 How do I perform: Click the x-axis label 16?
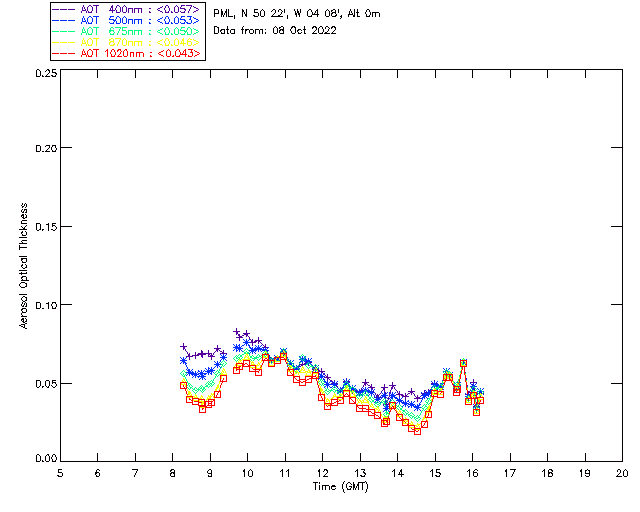472,473
